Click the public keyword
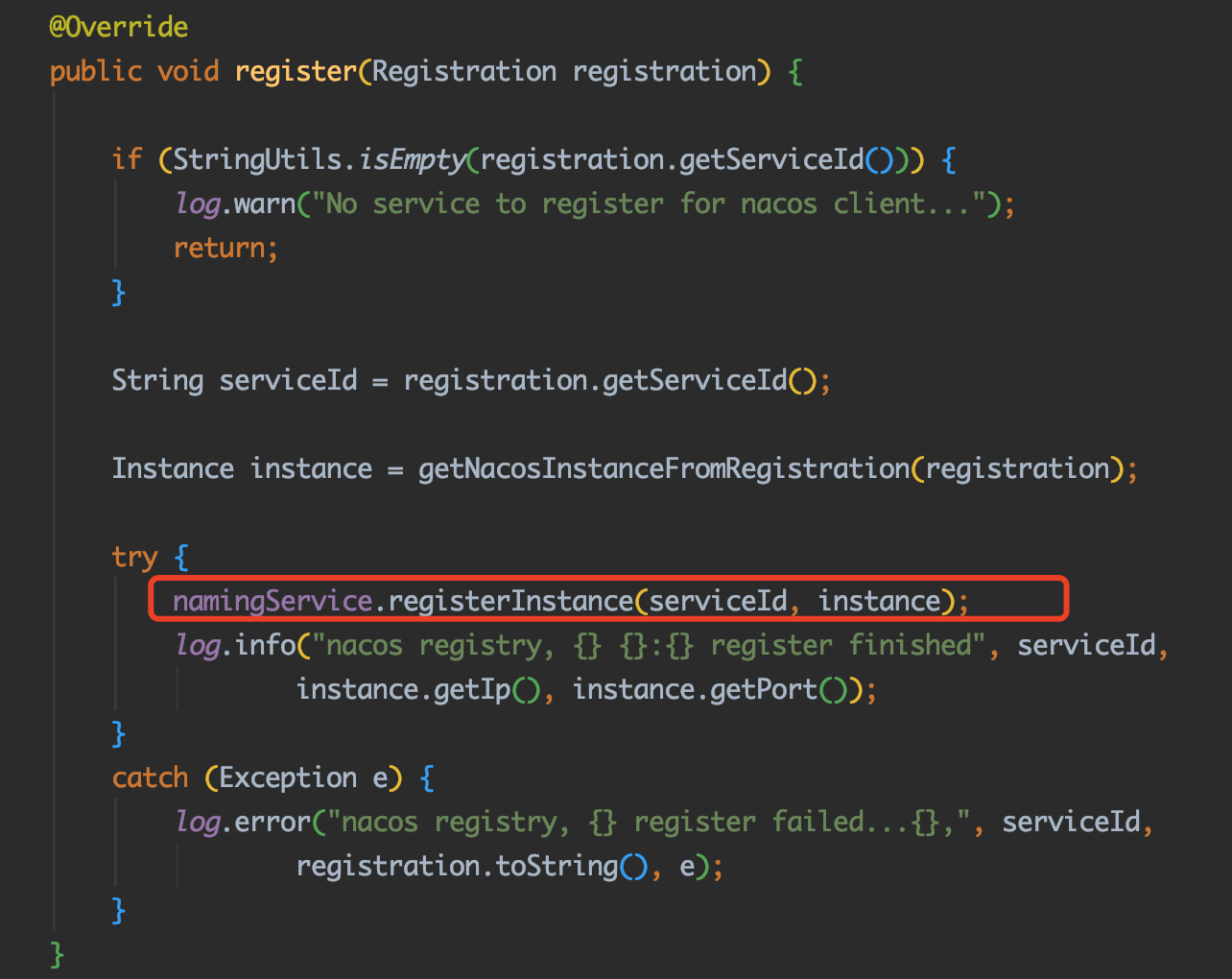This screenshot has height=979, width=1232. click(96, 71)
